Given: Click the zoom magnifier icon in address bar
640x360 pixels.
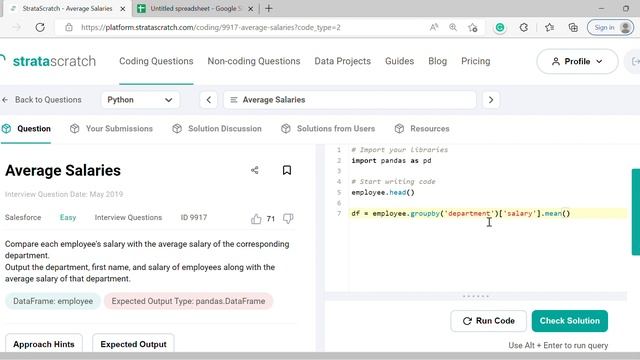Looking at the screenshot, I should 453,27.
